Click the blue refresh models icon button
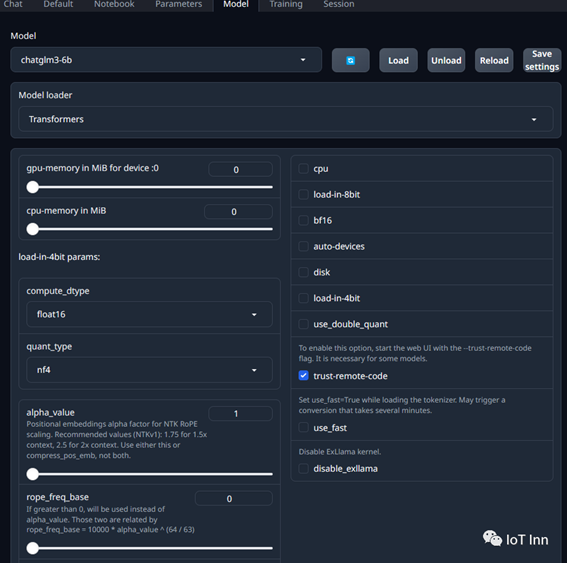The image size is (567, 563). [x=350, y=60]
